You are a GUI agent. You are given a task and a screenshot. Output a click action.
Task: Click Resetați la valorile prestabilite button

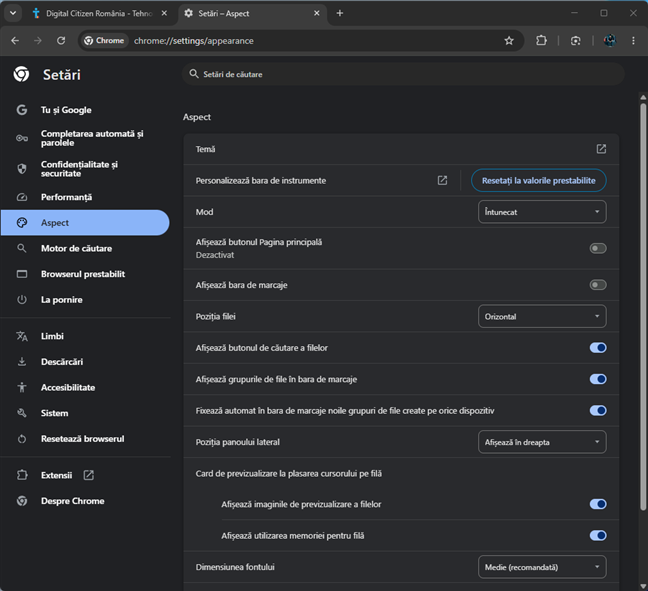[538, 181]
